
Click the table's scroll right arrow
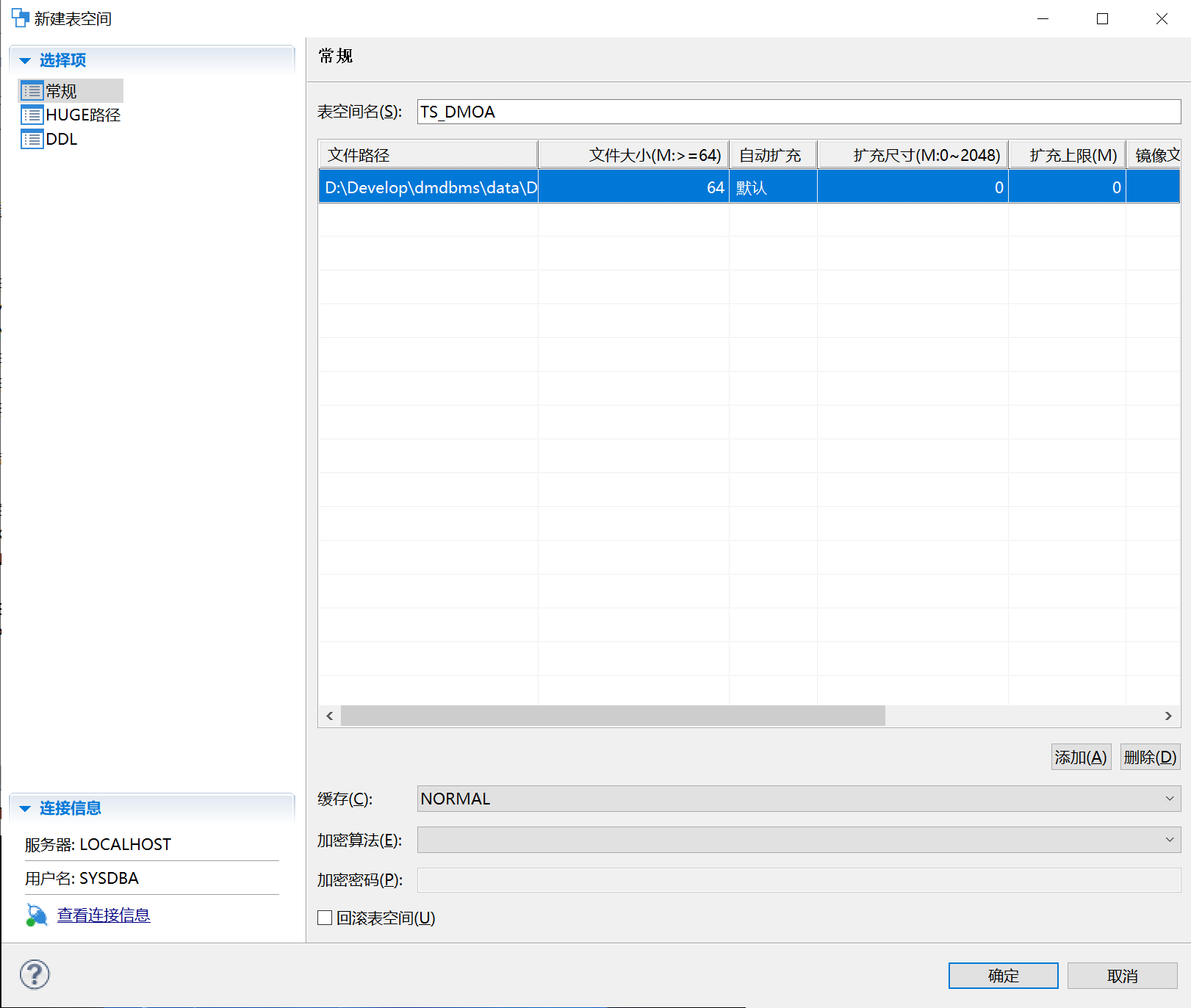[x=1168, y=716]
